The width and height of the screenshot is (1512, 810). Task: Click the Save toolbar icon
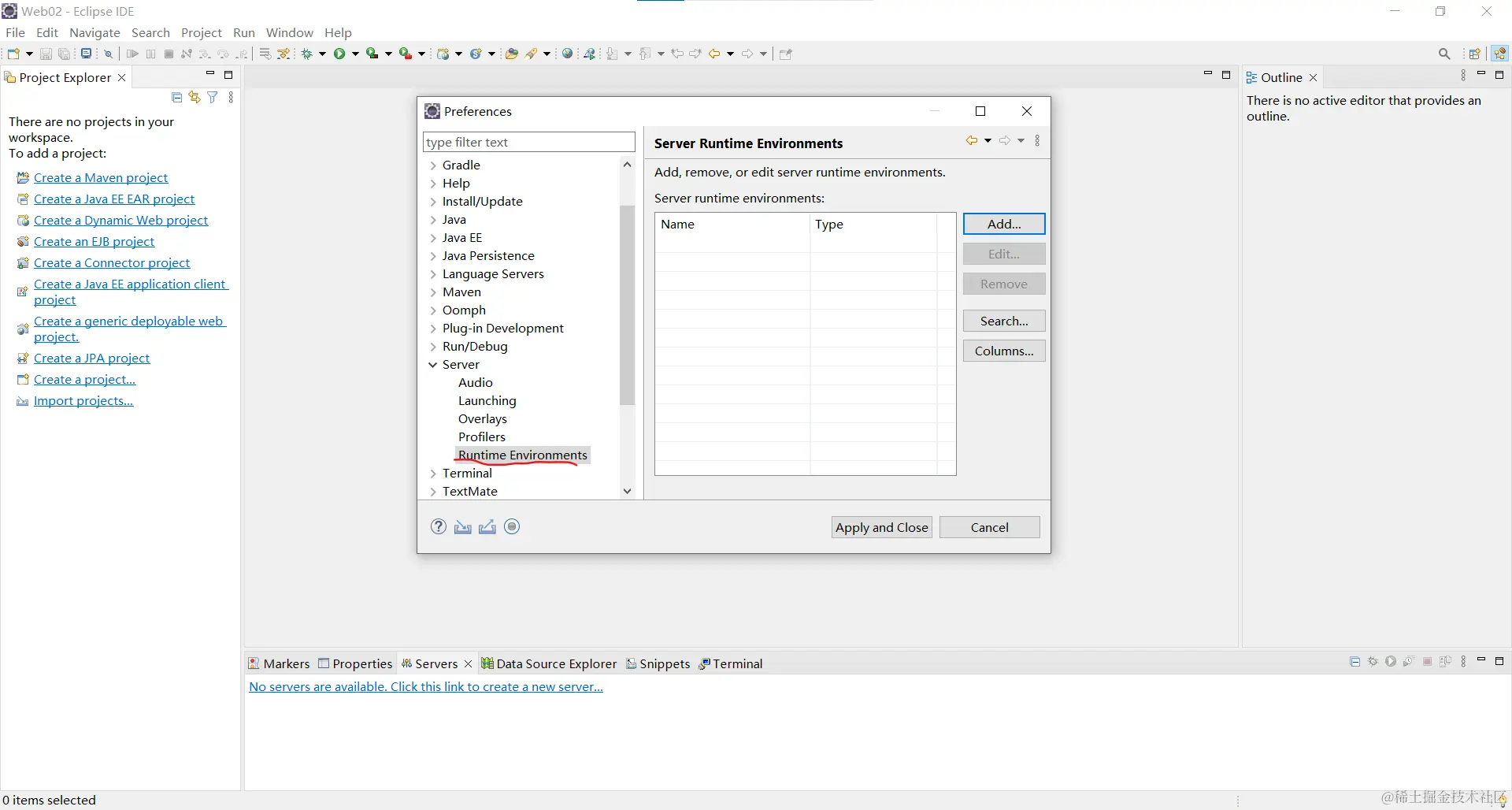pos(46,54)
